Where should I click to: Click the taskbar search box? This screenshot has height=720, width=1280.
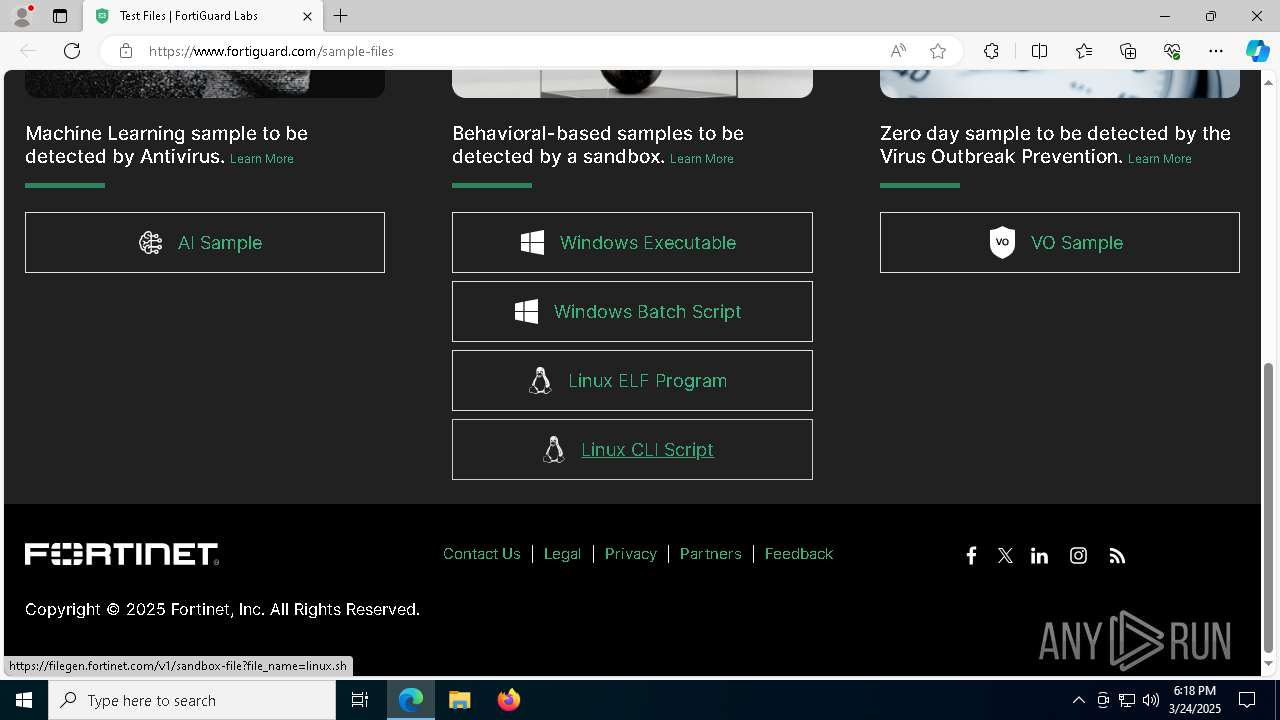click(192, 700)
